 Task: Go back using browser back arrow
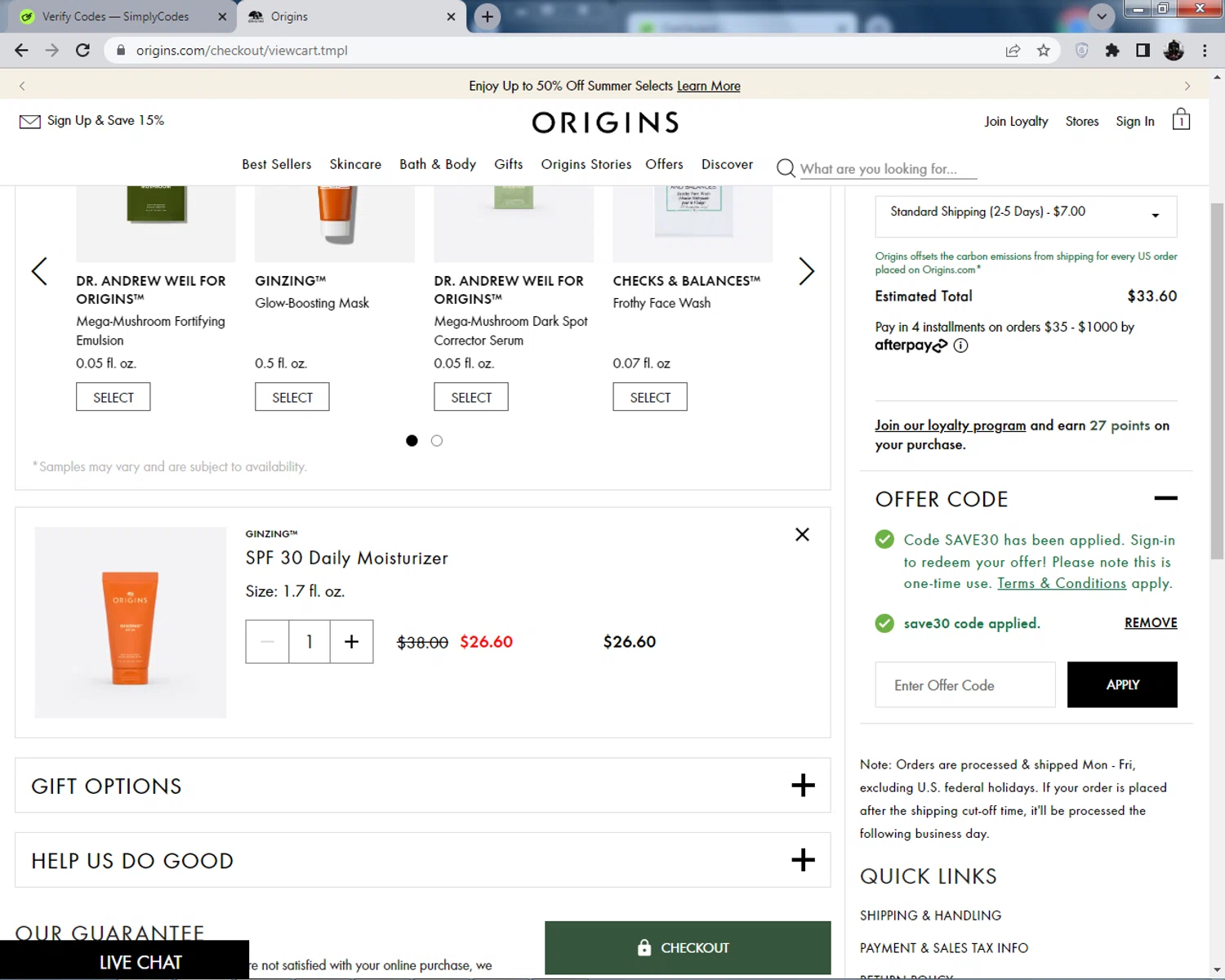point(22,51)
